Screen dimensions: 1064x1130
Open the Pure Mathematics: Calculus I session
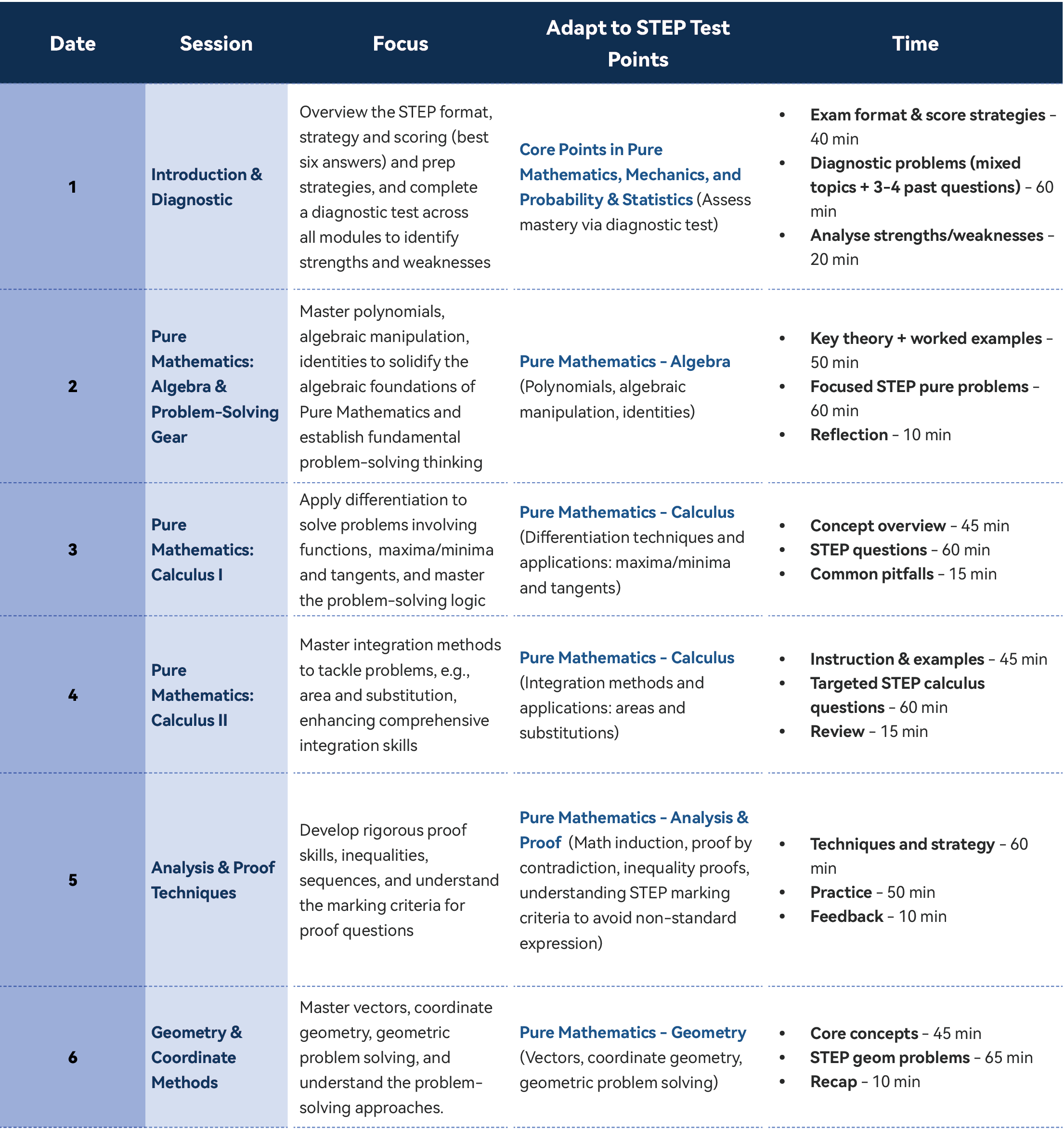coord(202,550)
